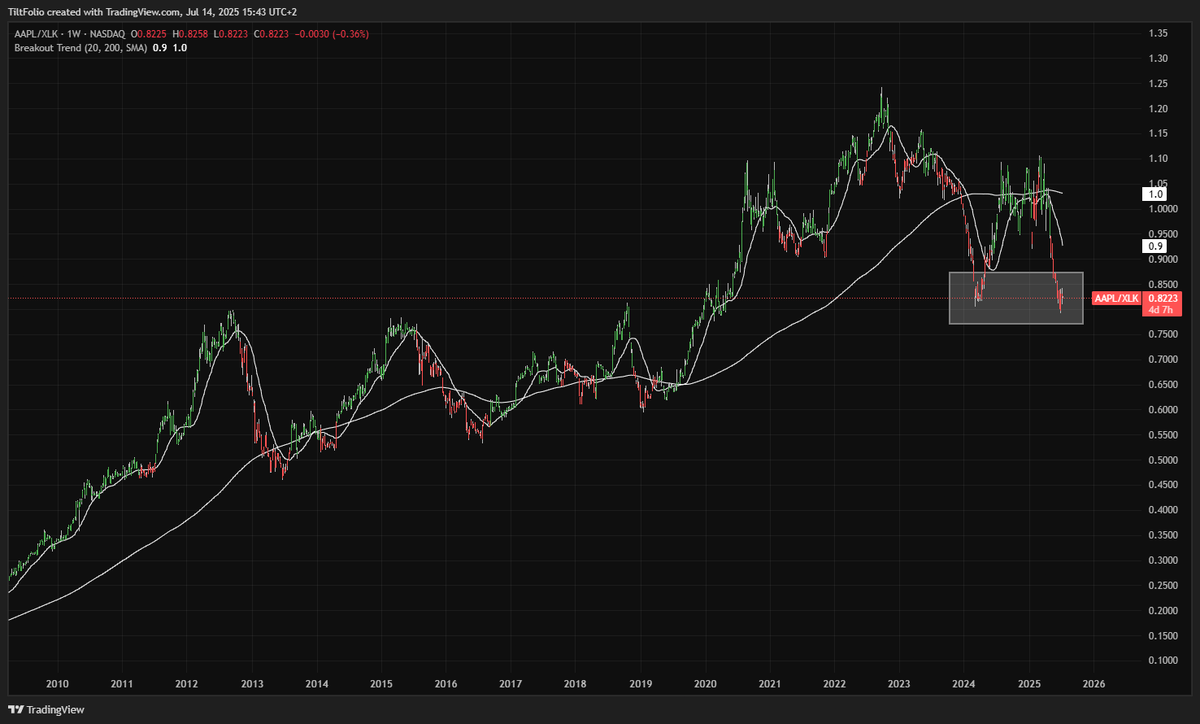
Task: Click the 2023 label on the time axis
Action: pos(899,685)
